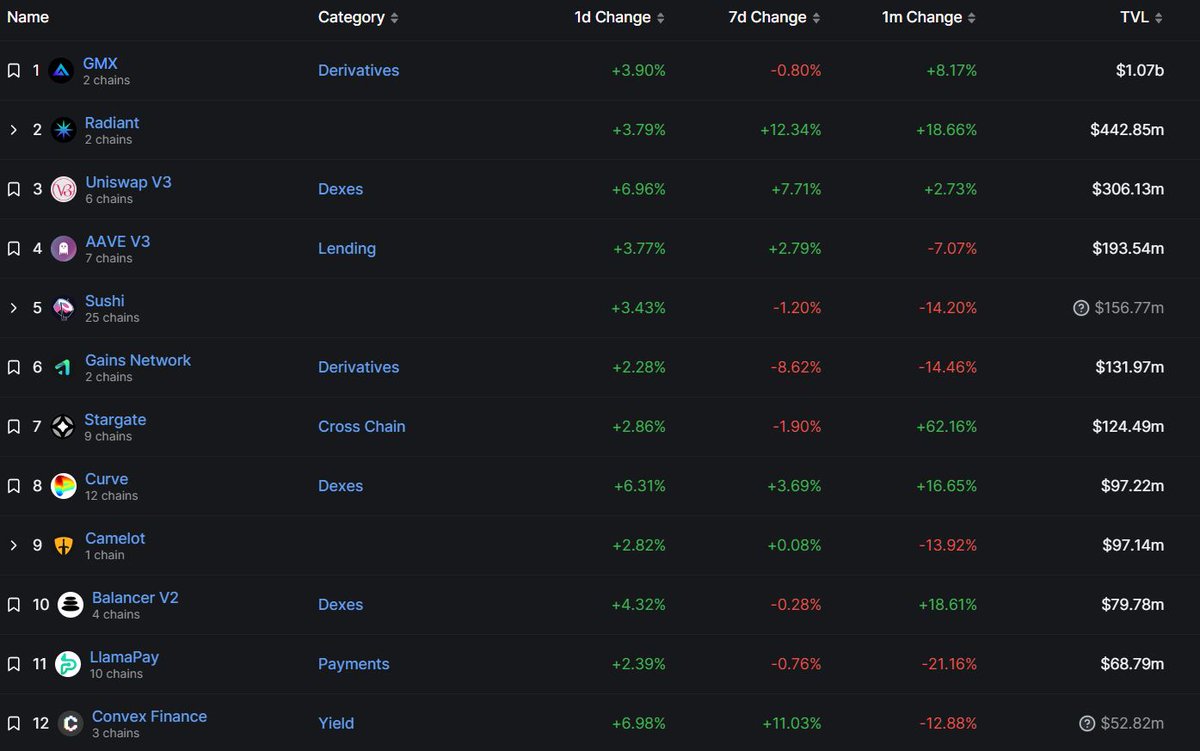1200x751 pixels.
Task: Click the question mark next to Convex TVL
Action: (1087, 723)
